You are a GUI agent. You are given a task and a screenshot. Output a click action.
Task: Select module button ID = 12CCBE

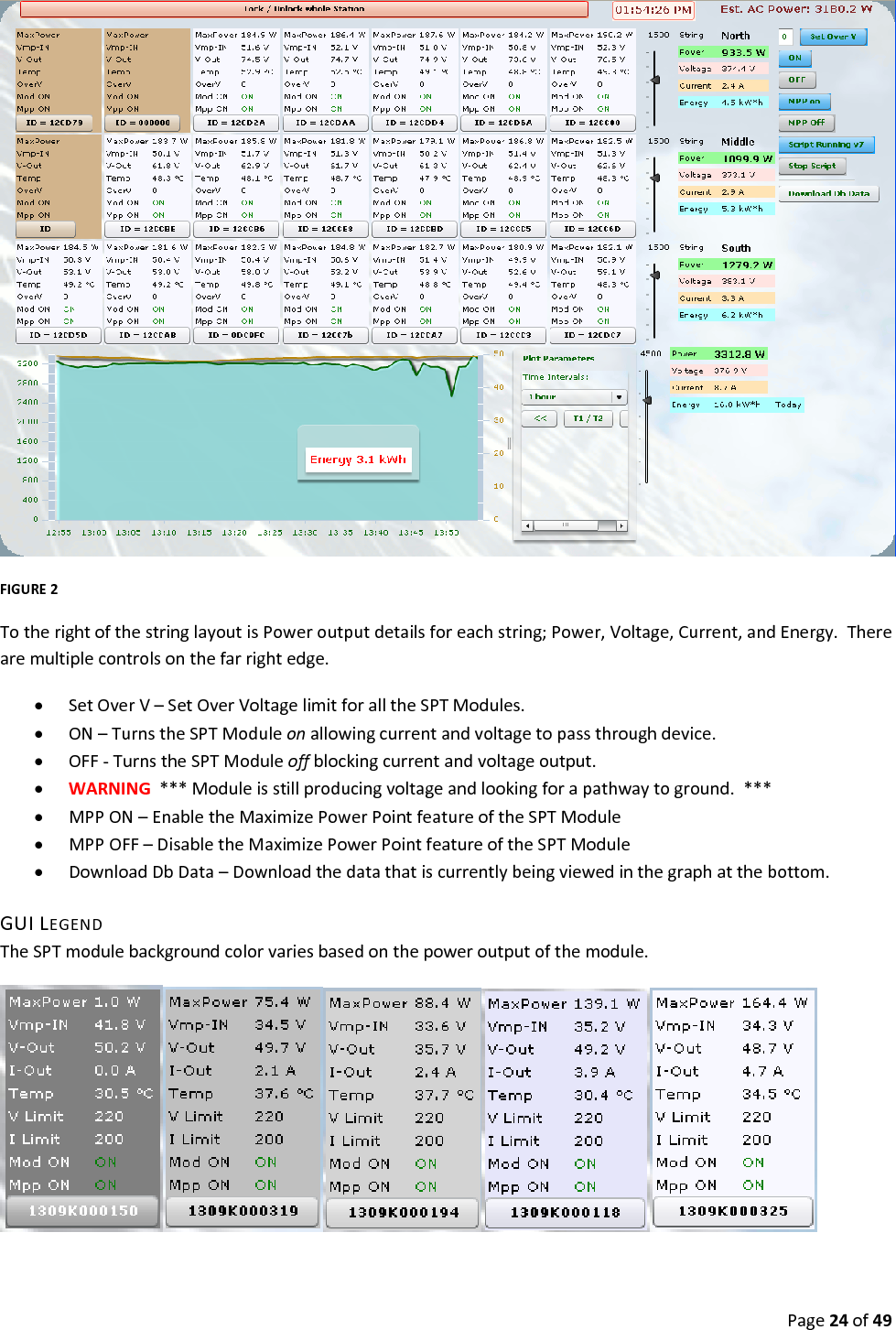[x=147, y=229]
